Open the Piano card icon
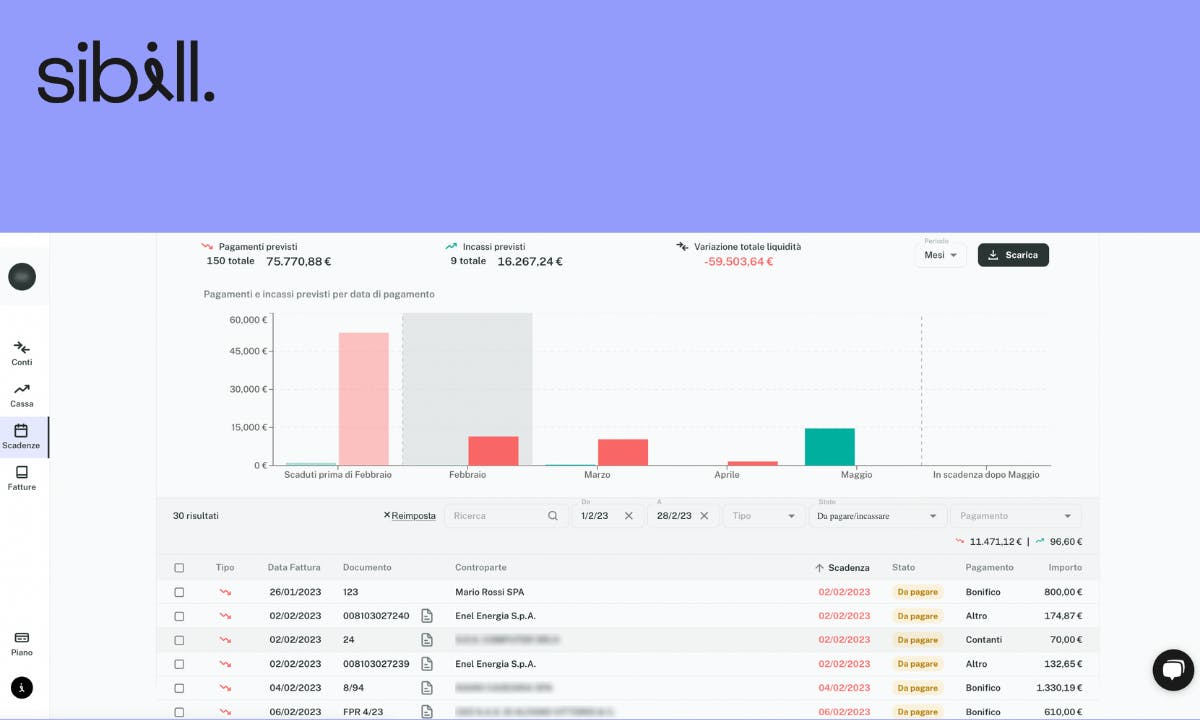1200x720 pixels. 22,637
